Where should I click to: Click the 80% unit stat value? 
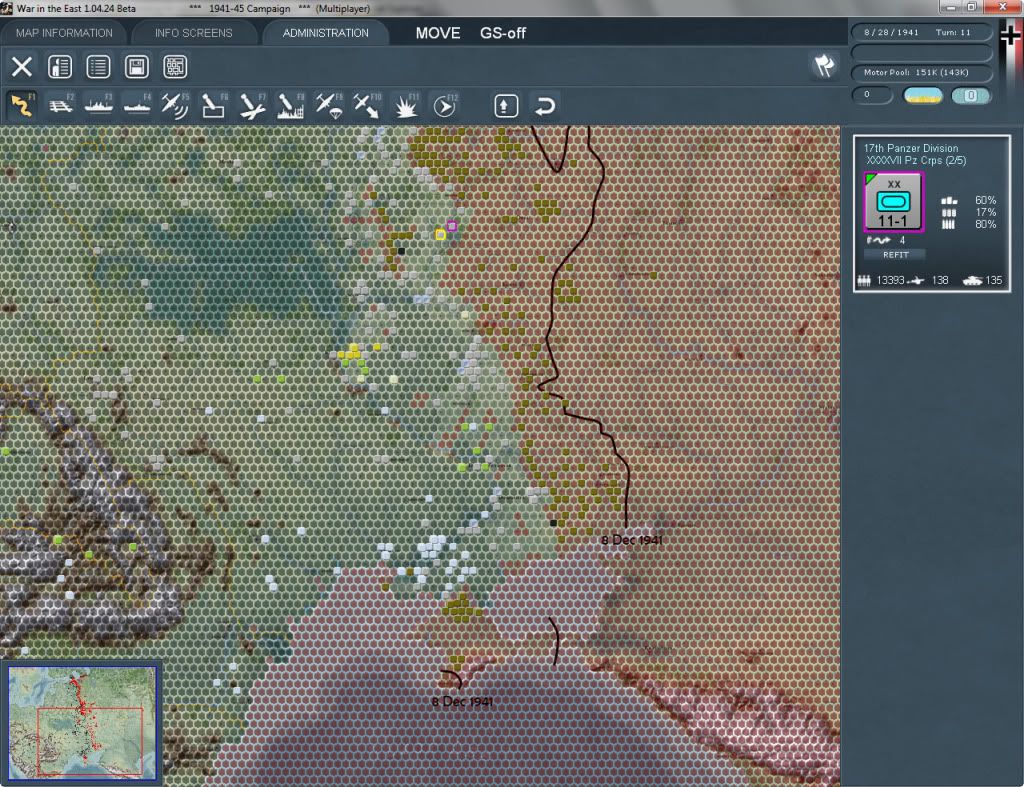coord(985,225)
